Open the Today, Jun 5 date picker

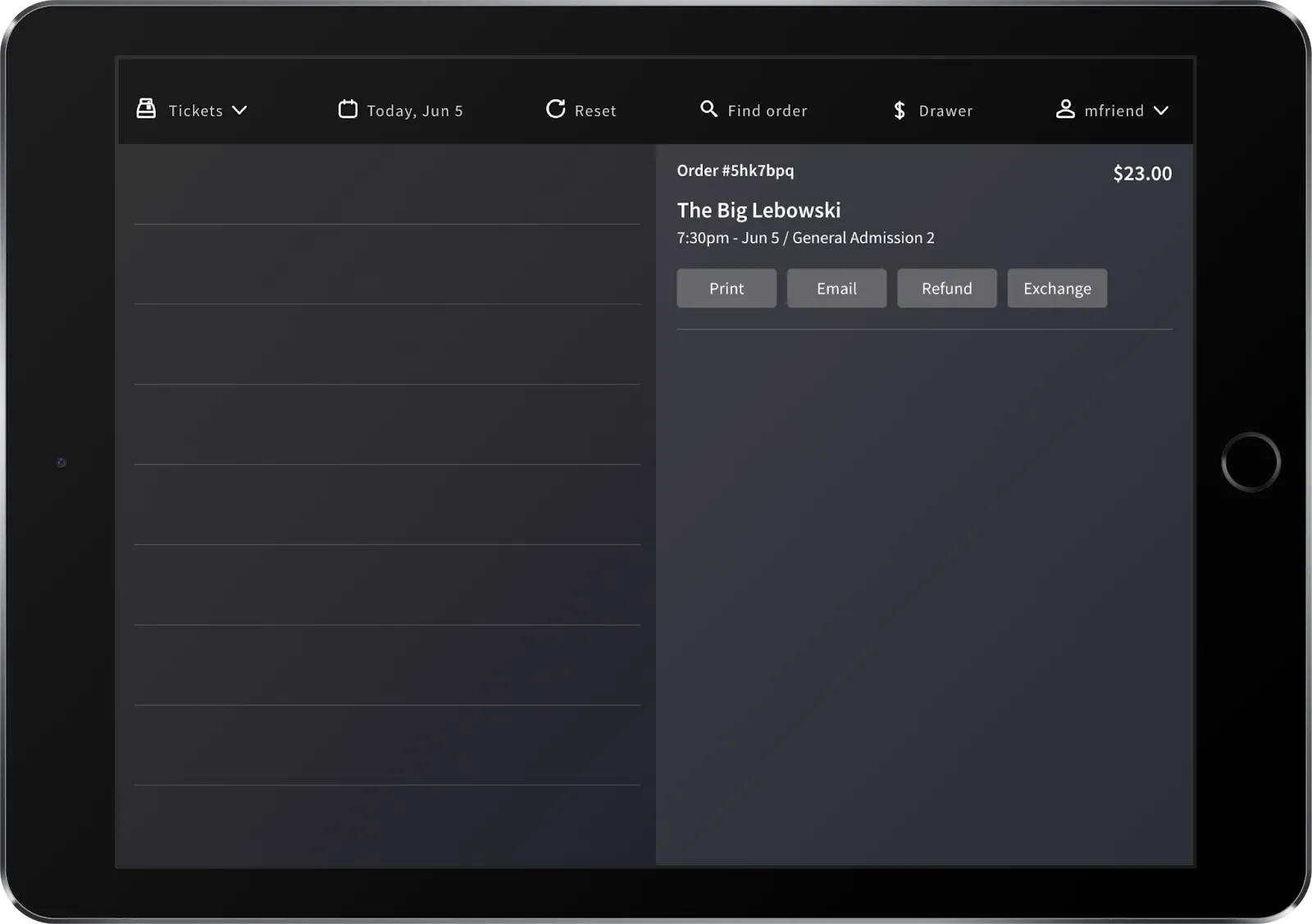(415, 111)
